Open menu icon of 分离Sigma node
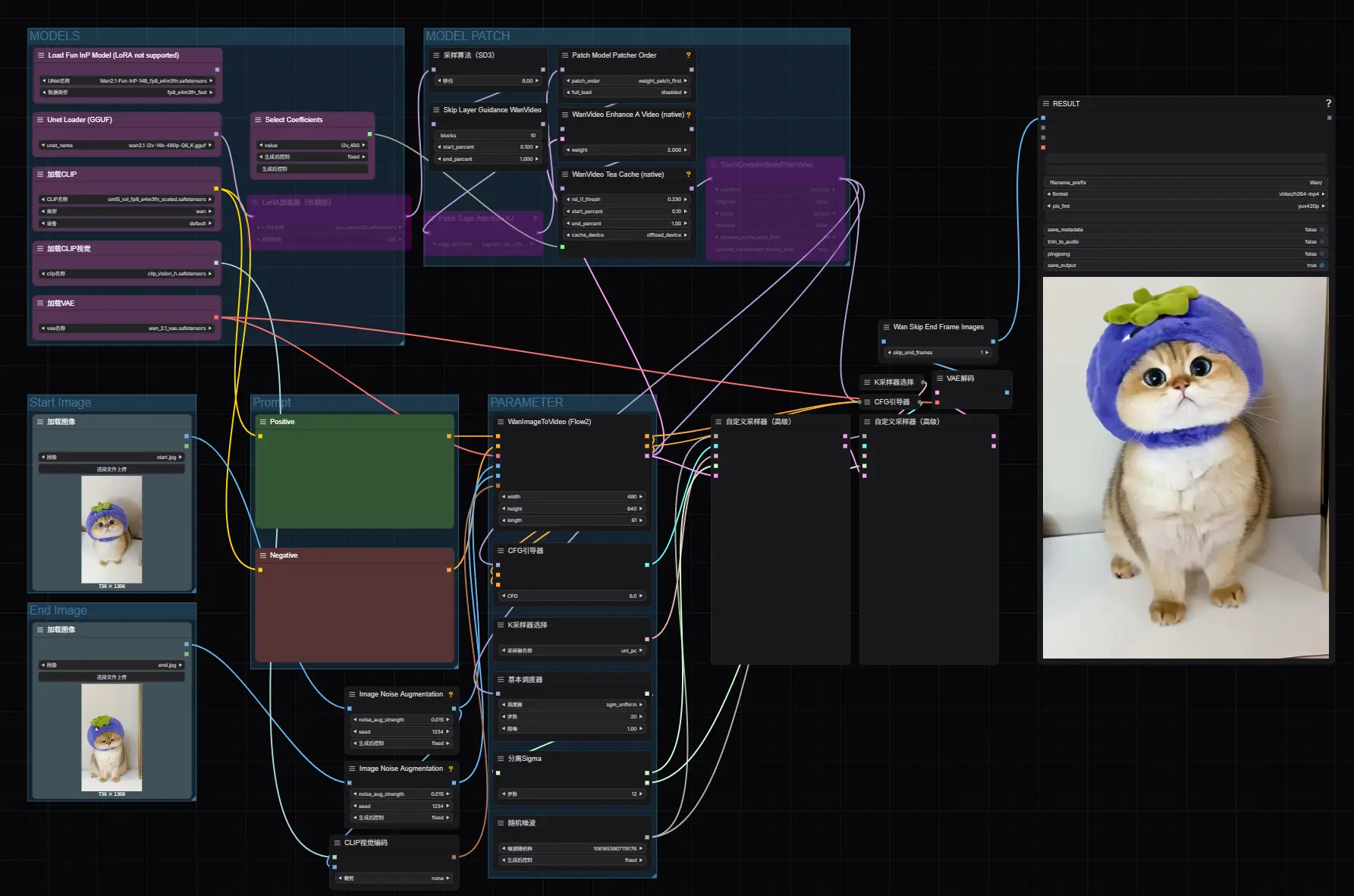The image size is (1354, 896). pos(501,759)
